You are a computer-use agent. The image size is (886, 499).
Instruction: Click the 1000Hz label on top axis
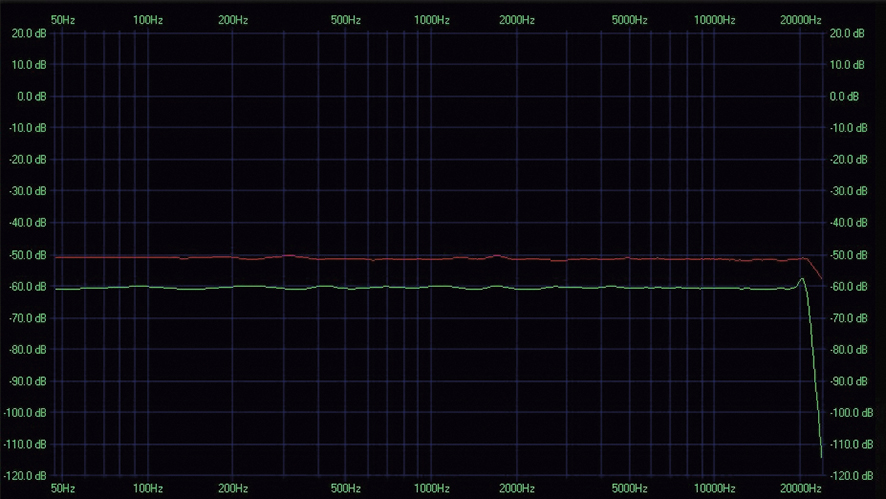[432, 20]
